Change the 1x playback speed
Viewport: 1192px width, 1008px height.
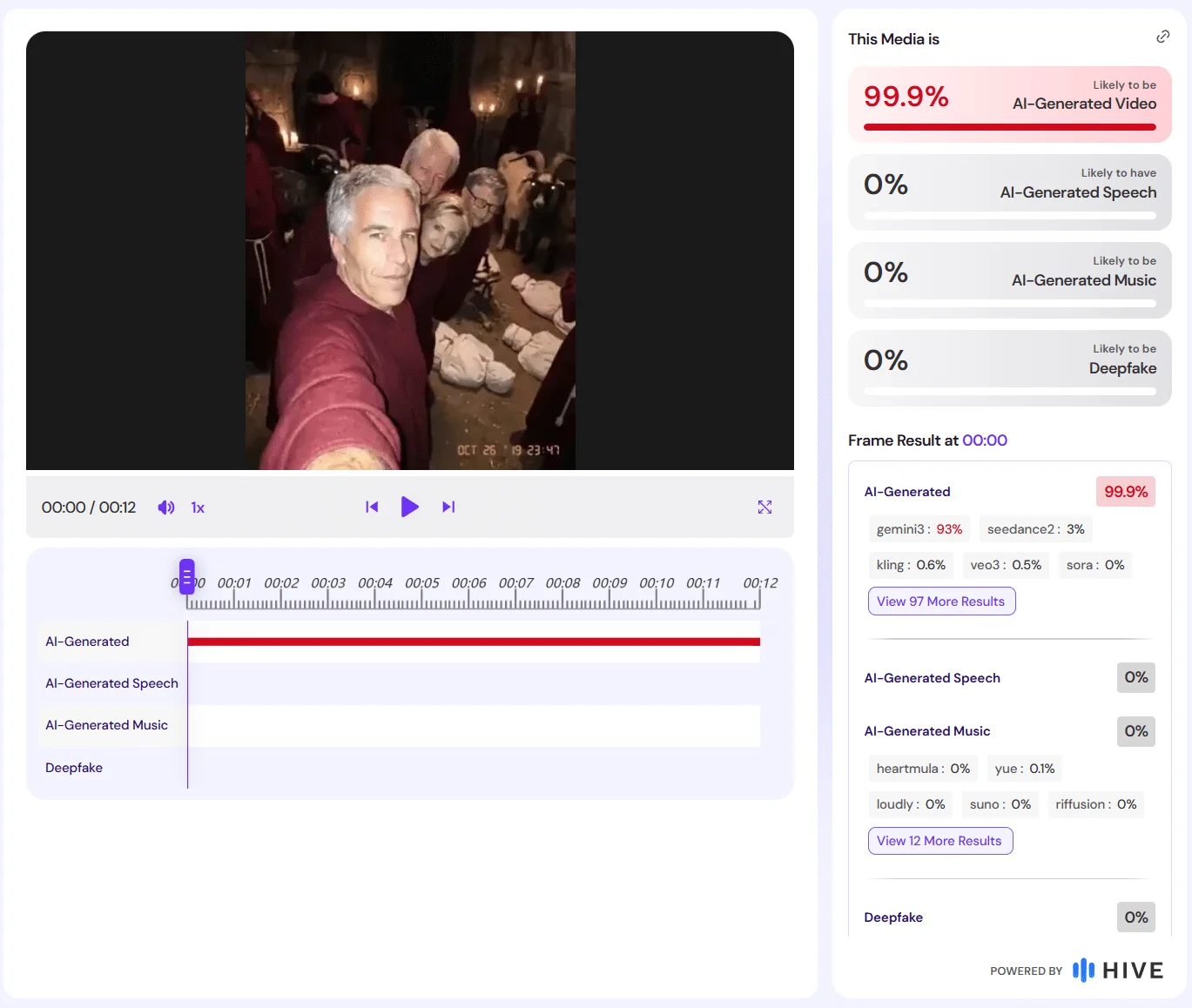click(198, 507)
